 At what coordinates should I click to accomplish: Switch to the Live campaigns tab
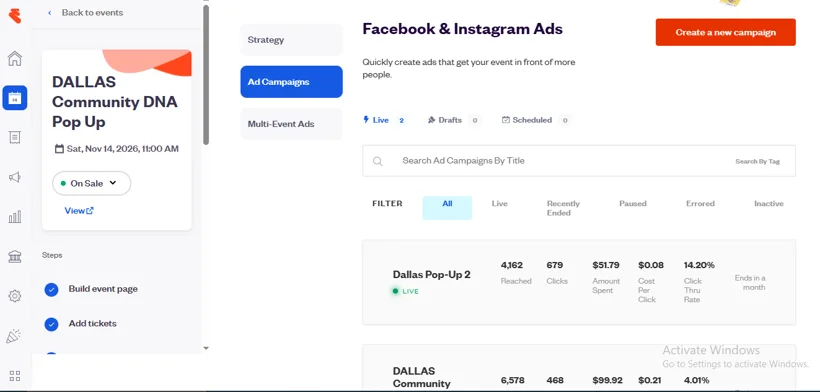pos(385,120)
